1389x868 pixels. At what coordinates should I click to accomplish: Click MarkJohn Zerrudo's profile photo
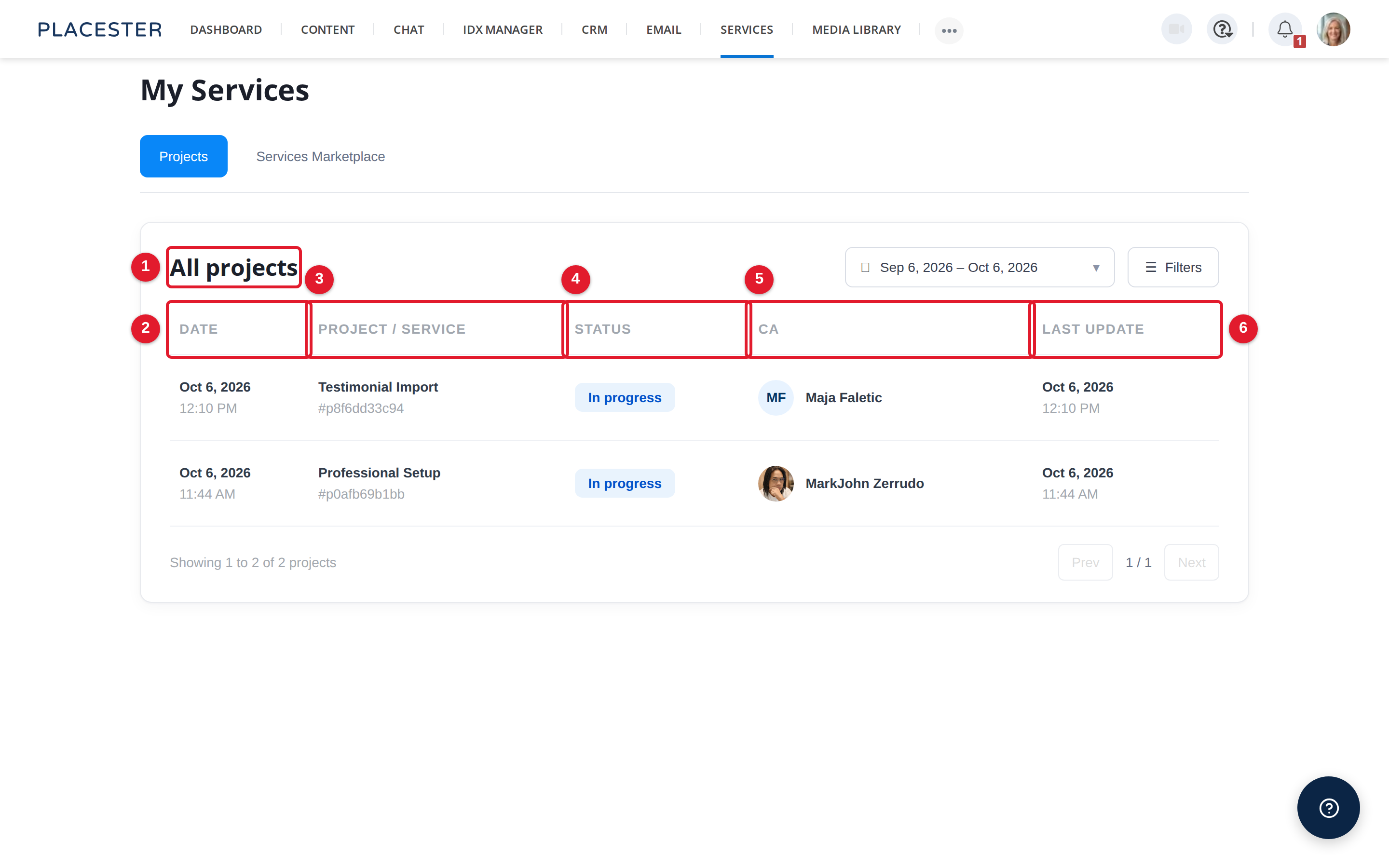(776, 483)
